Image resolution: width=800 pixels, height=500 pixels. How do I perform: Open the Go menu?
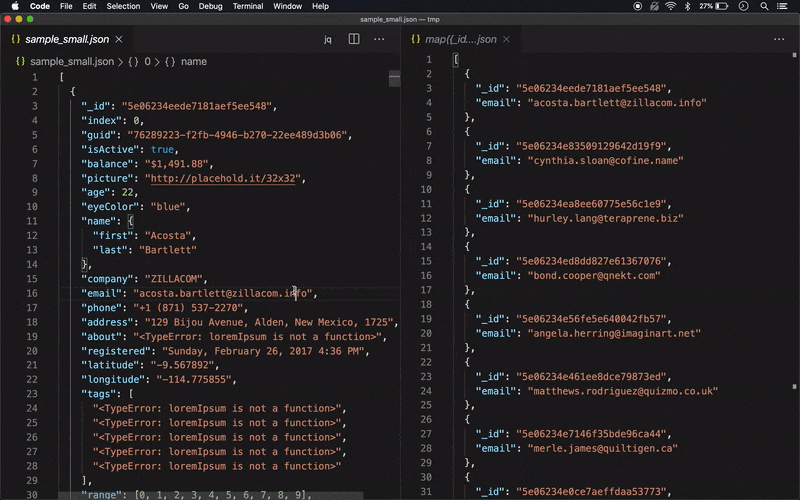tap(184, 6)
